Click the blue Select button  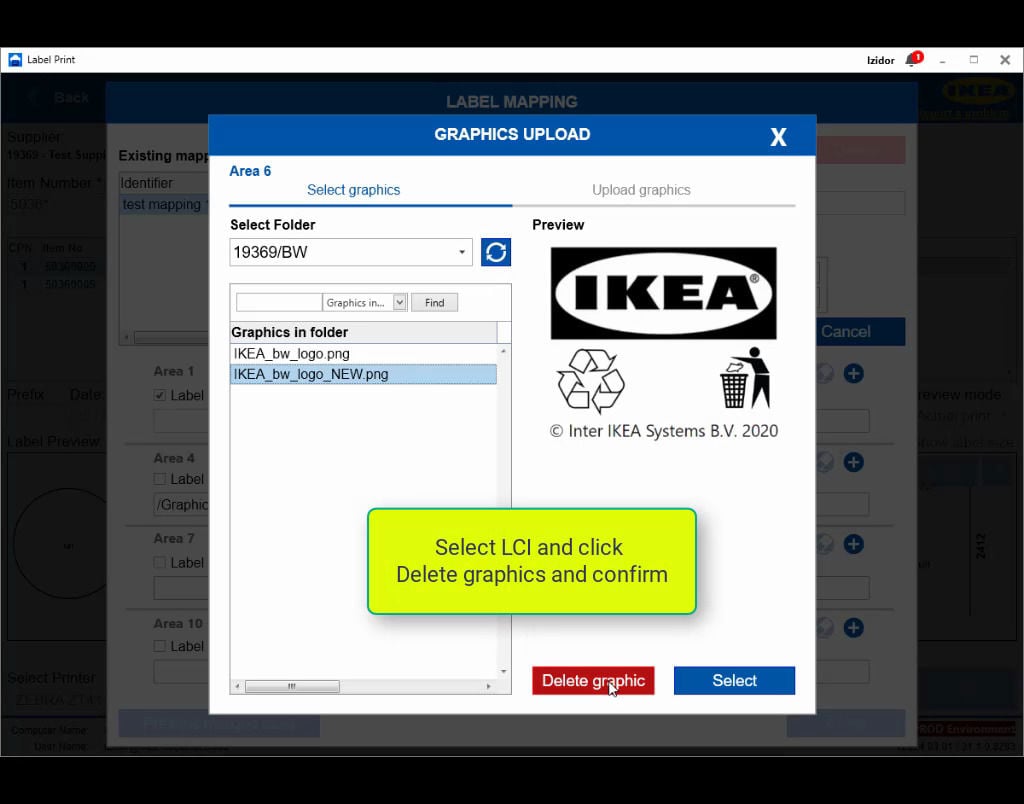(734, 681)
